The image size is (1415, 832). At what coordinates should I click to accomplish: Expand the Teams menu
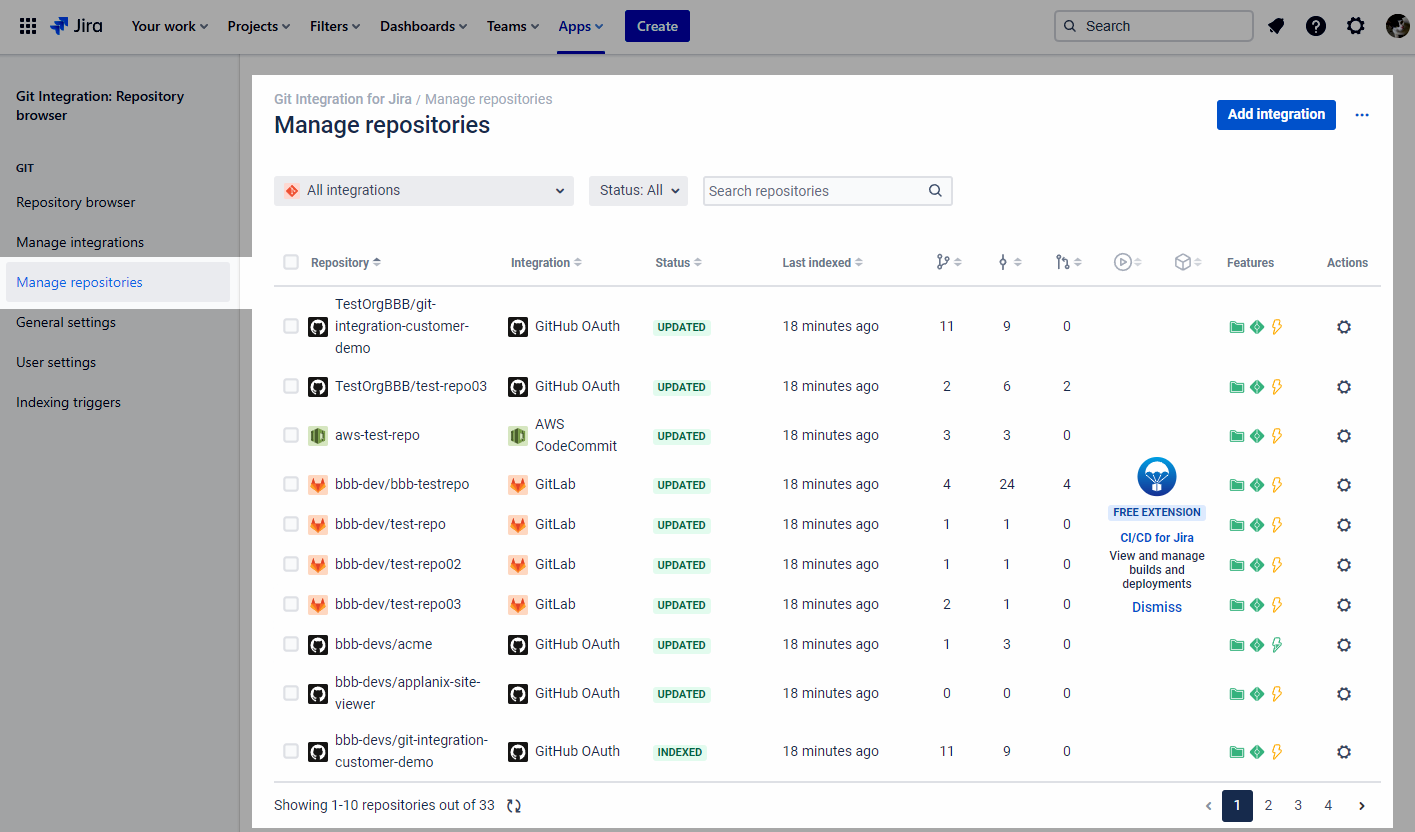pyautogui.click(x=513, y=26)
